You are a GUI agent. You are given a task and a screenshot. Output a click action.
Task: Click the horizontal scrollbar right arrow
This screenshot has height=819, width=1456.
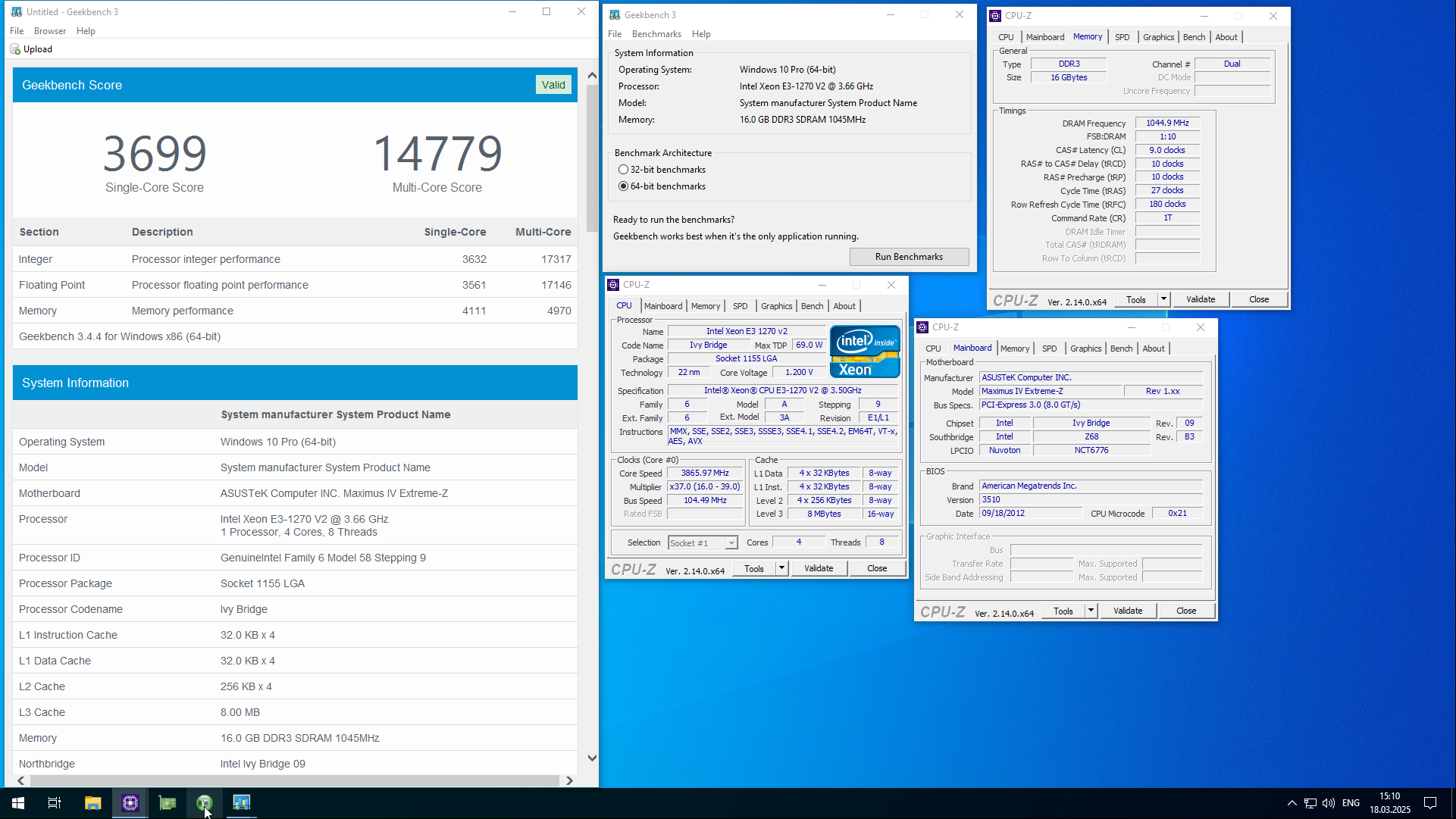[x=569, y=780]
